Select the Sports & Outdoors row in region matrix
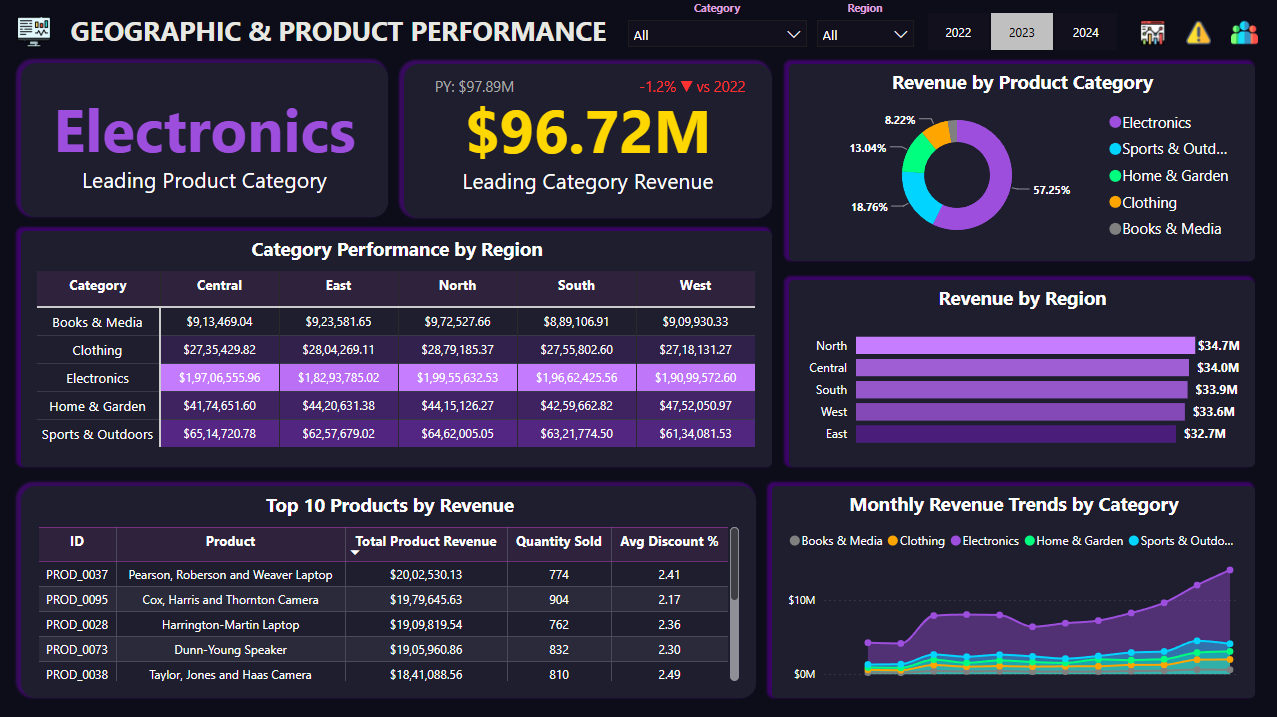 [x=98, y=434]
